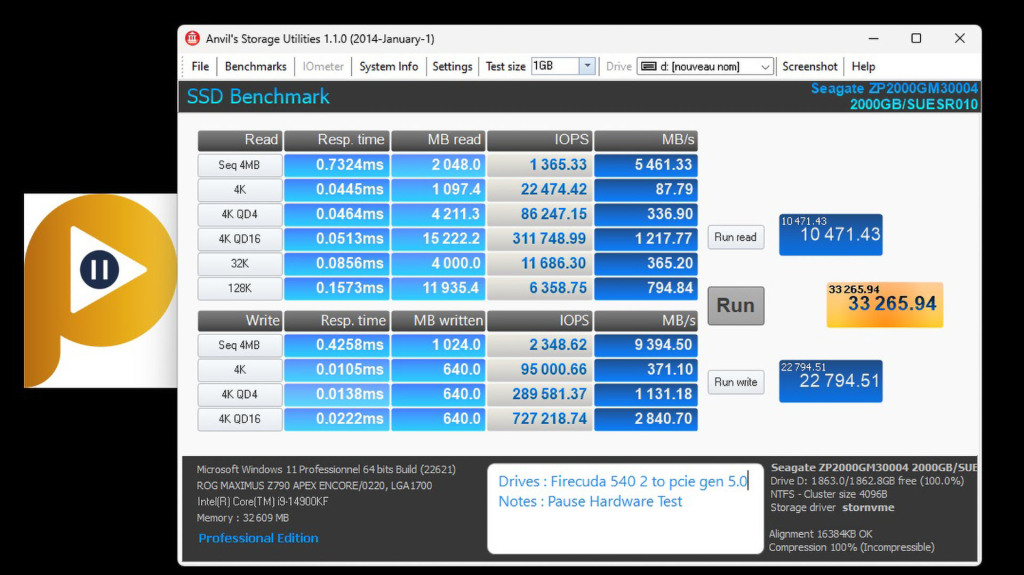Click Seagate ZP2000GM30004 header text
This screenshot has width=1024, height=575.
[x=894, y=88]
